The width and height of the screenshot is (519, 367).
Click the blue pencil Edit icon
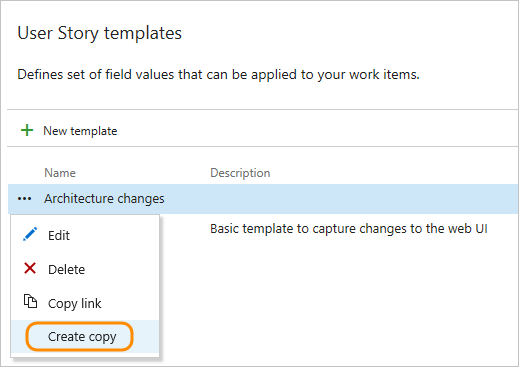[30, 234]
